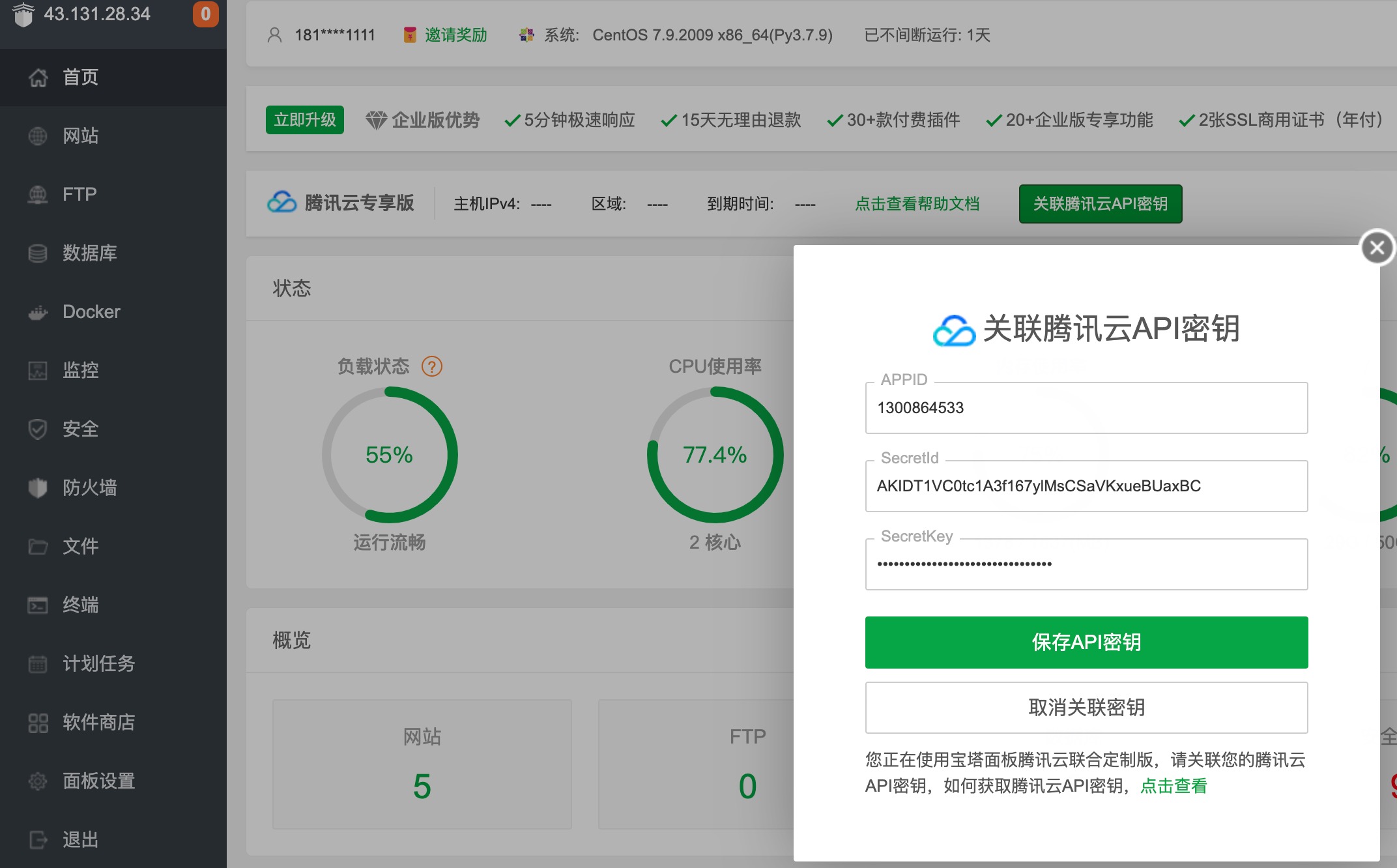This screenshot has height=868, width=1397.
Task: Click the 保存API密钥 button
Action: coord(1086,643)
